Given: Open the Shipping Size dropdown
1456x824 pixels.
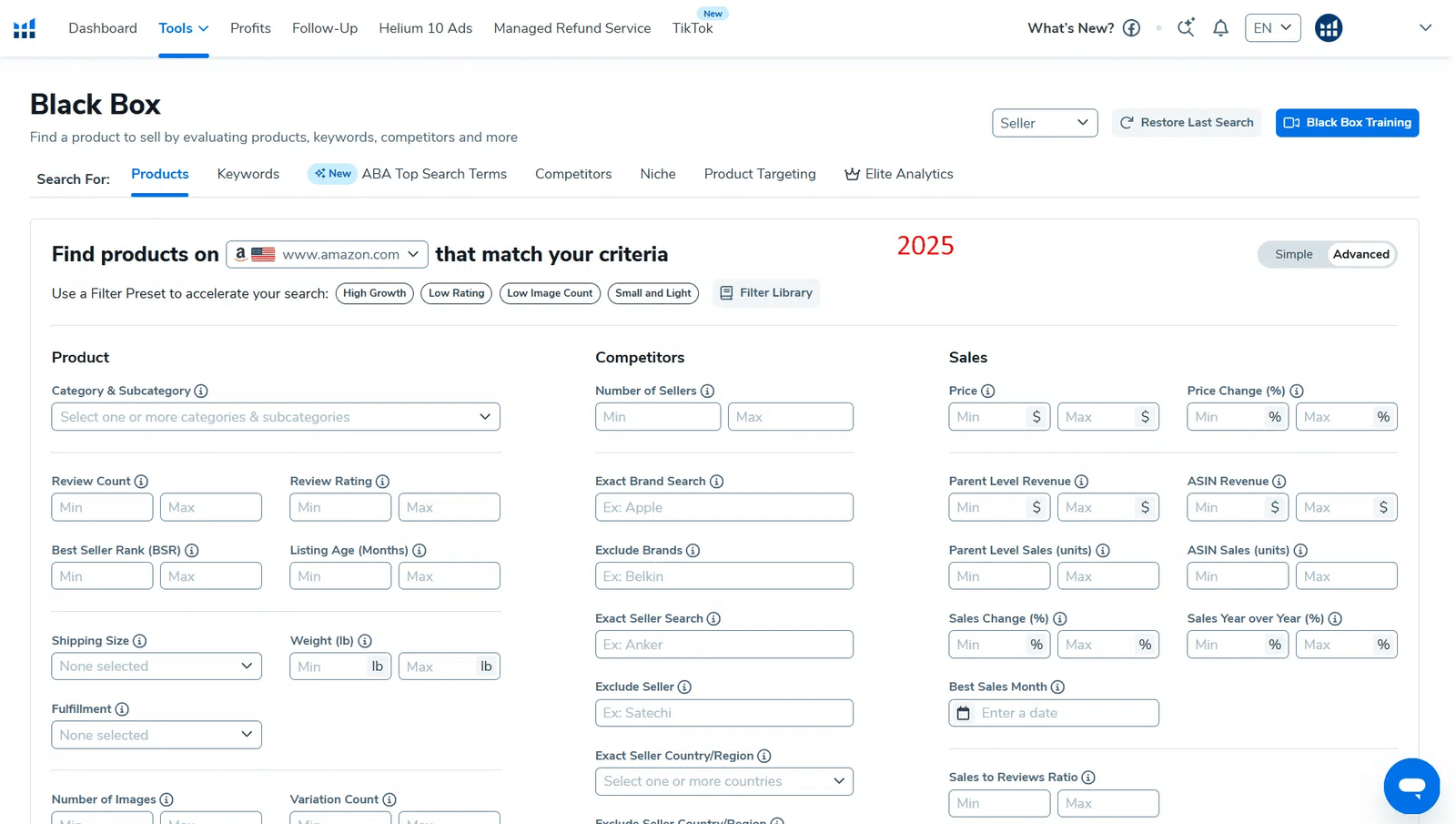Looking at the screenshot, I should tap(157, 666).
